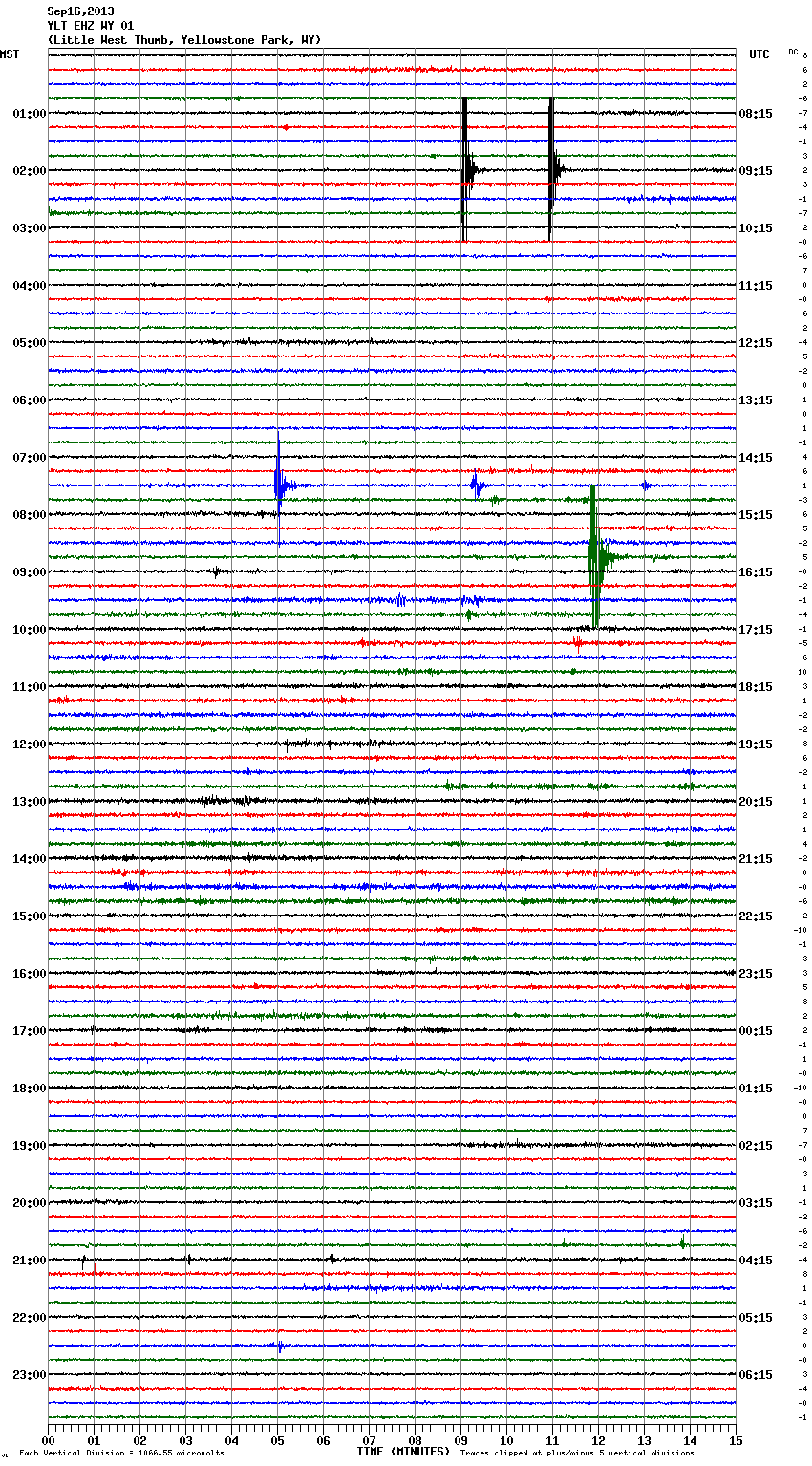Viewport: 812px width, 1466px height.
Task: Click the 10:15 UTC time label
Action: pyautogui.click(x=756, y=228)
